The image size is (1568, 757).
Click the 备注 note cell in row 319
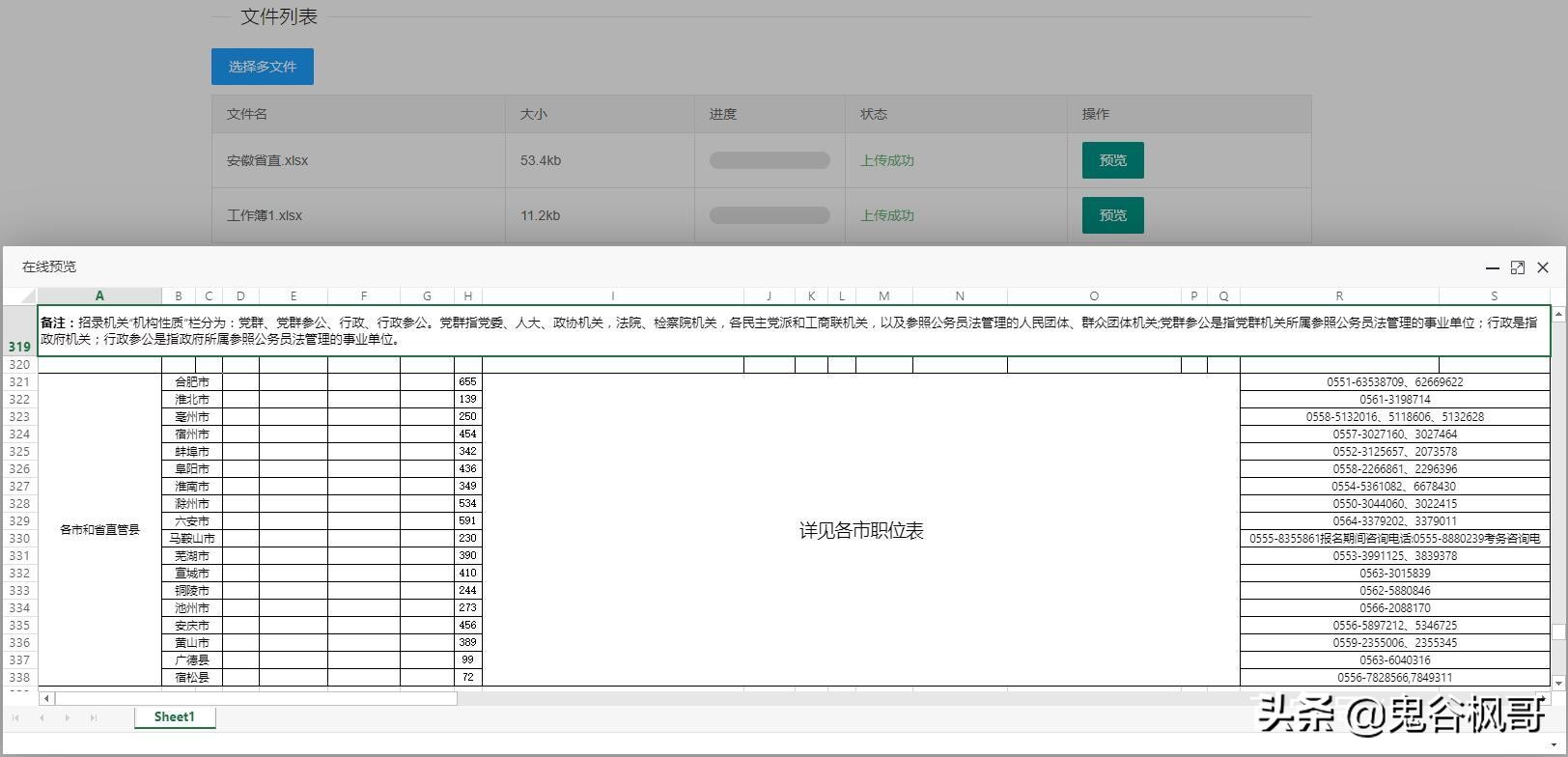[794, 331]
